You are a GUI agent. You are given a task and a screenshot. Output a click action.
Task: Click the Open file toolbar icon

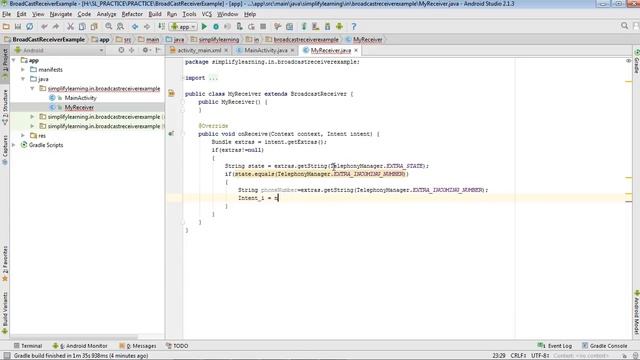click(6, 27)
